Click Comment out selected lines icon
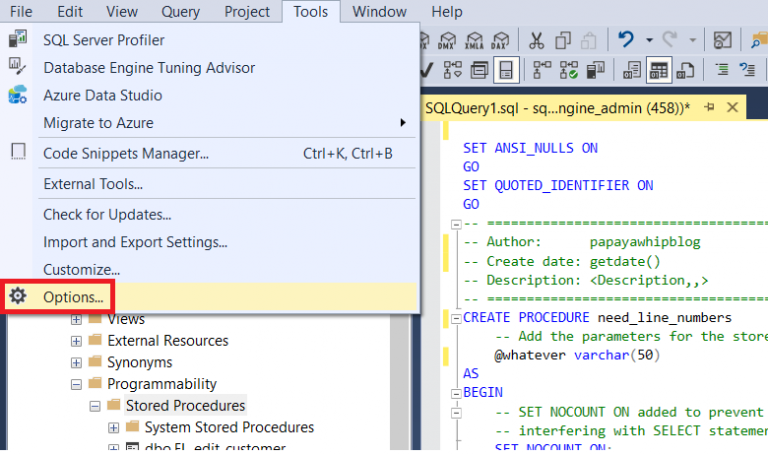Screen dimensions: 768x455 click(721, 70)
